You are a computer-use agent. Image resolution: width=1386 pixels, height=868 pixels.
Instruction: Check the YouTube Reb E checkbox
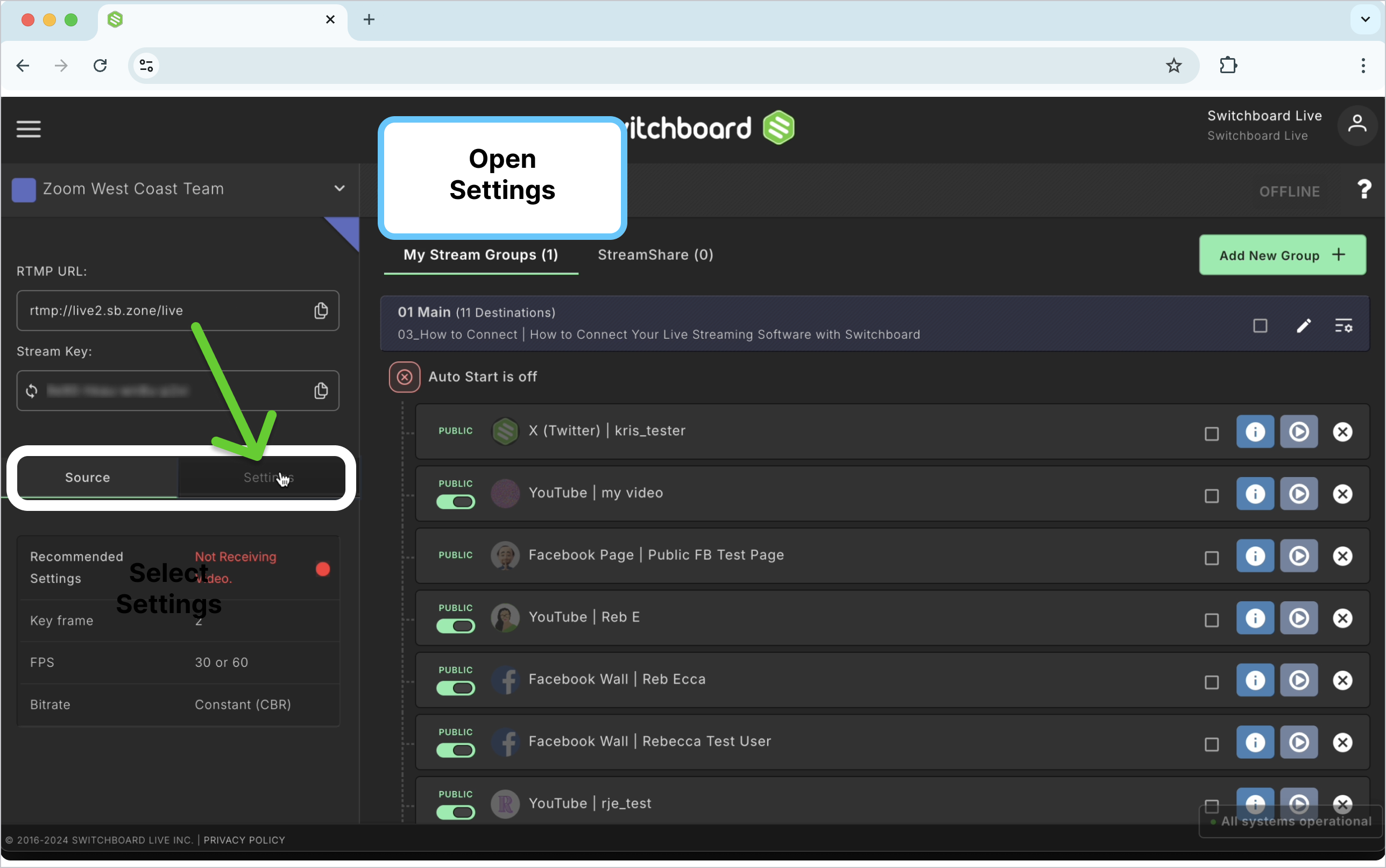(1212, 620)
